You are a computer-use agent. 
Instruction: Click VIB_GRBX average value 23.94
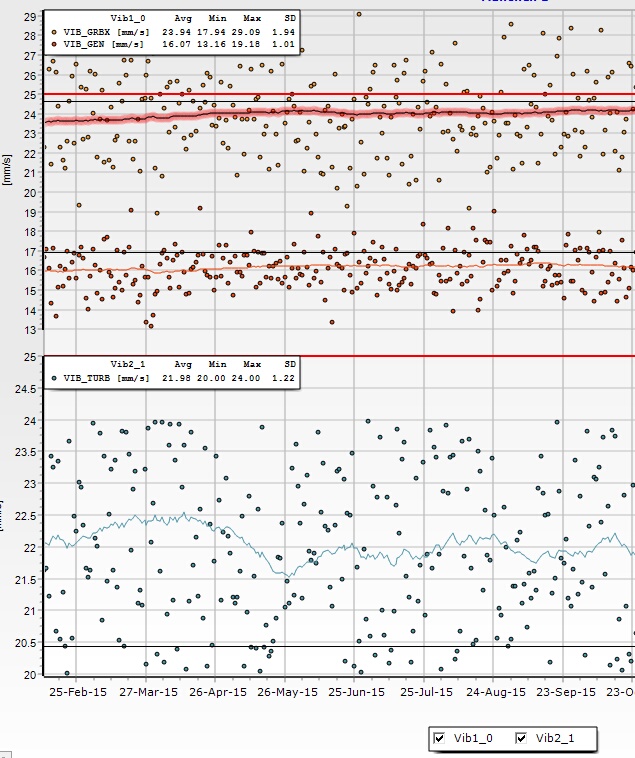(176, 32)
